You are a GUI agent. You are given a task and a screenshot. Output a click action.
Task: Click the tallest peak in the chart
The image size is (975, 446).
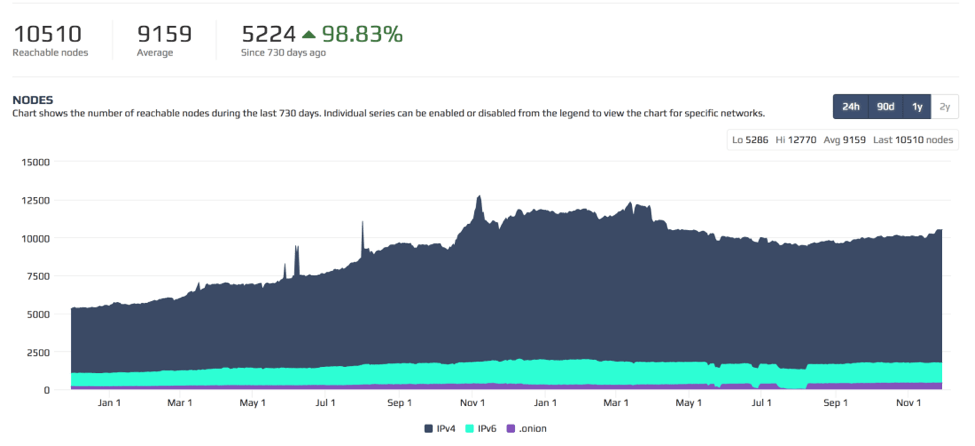479,198
